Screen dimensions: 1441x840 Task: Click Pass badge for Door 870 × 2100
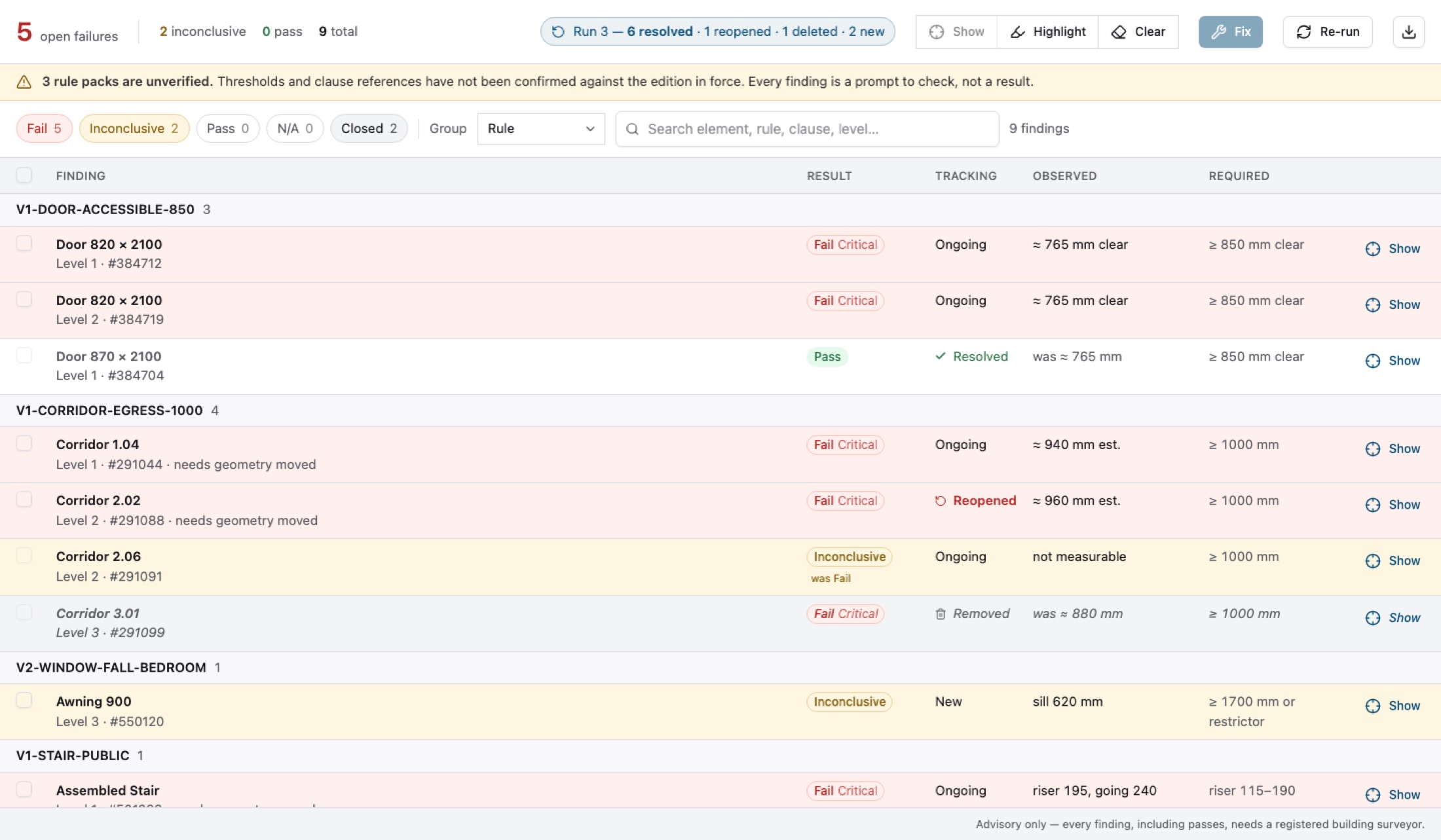pos(827,357)
